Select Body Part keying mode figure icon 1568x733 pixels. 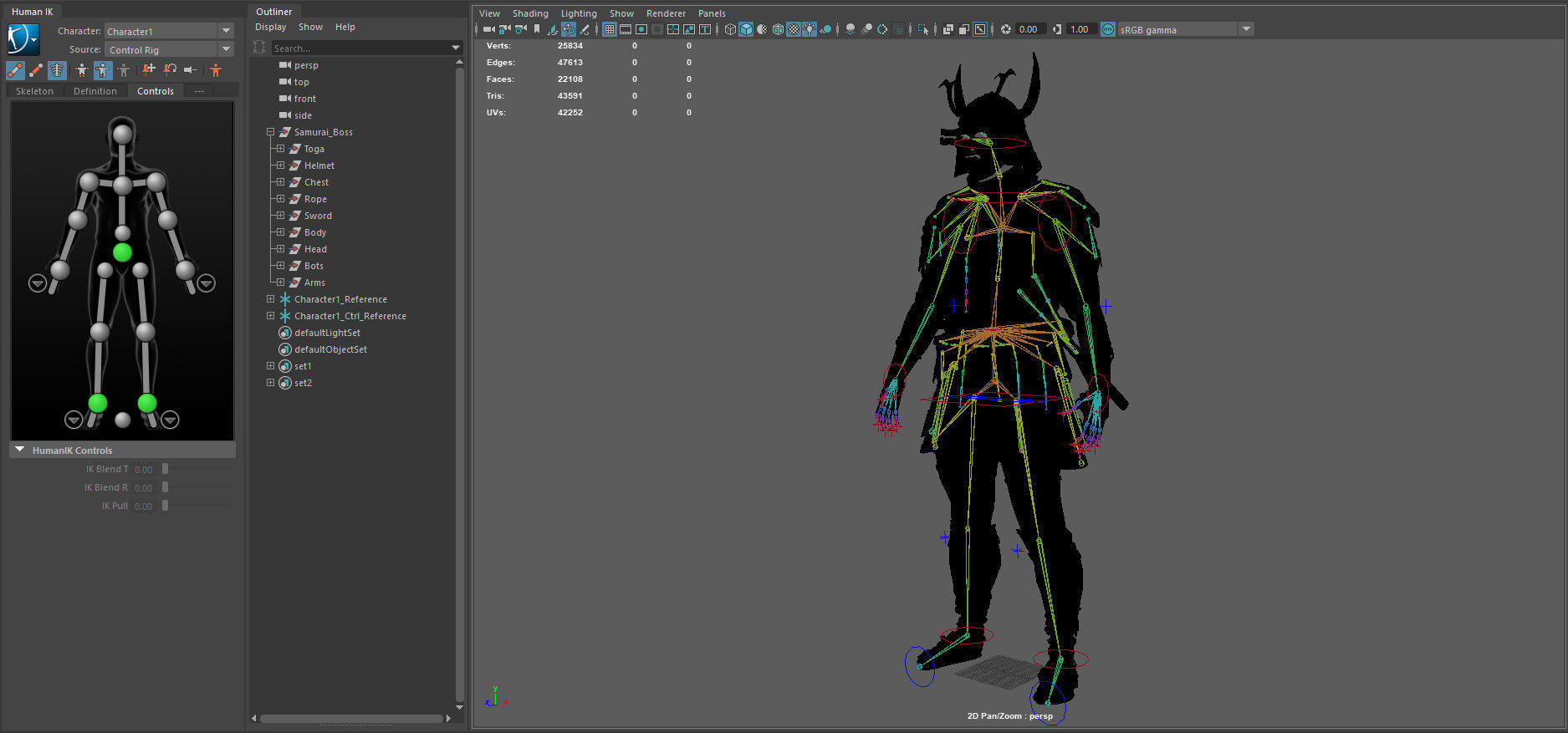[x=103, y=70]
